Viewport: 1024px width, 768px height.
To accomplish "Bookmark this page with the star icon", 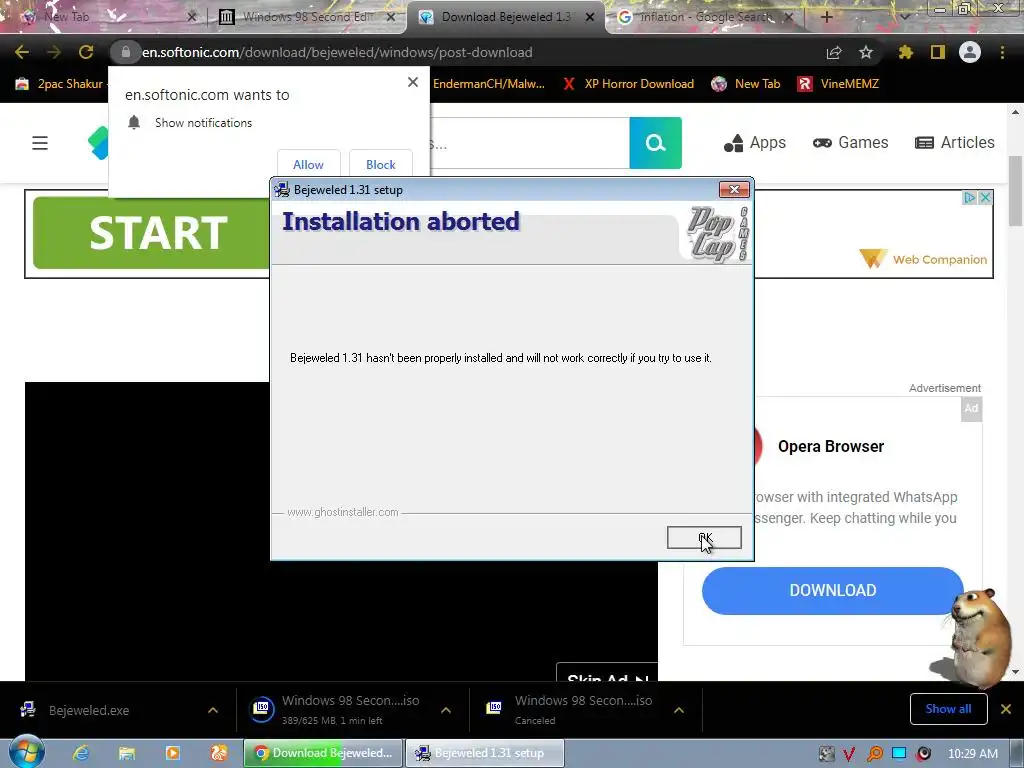I will click(x=866, y=52).
